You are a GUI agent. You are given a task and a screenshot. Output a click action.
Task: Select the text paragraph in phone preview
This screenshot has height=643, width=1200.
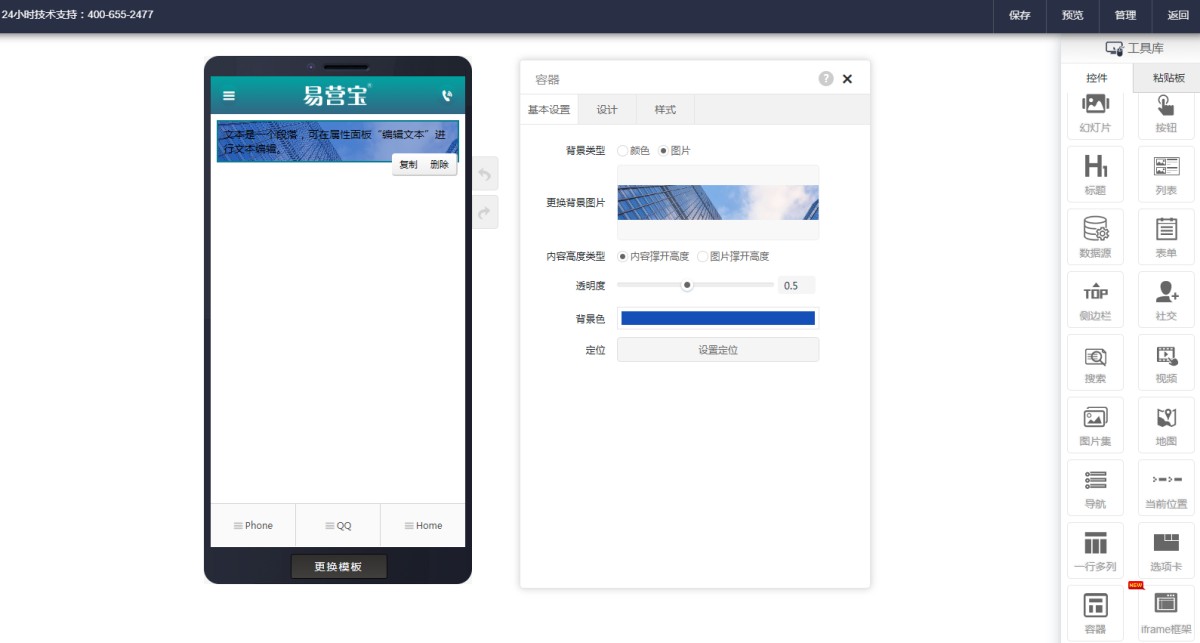pos(333,141)
